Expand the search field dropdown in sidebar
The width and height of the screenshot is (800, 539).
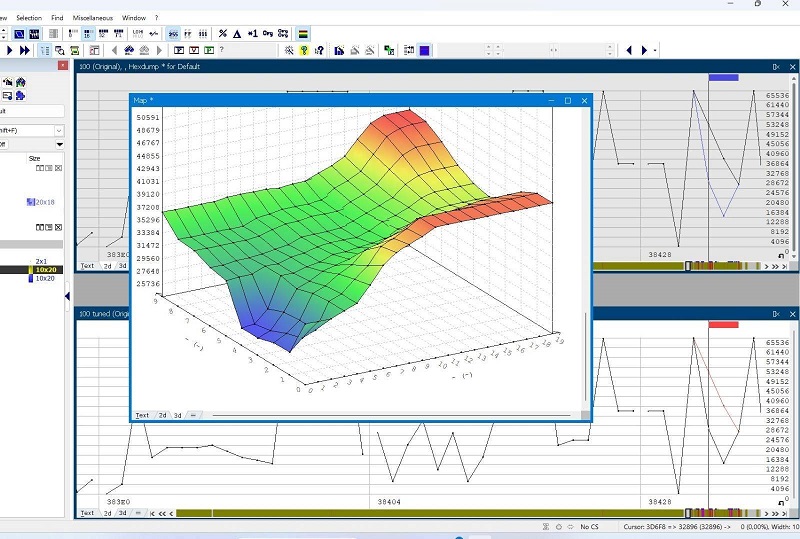pos(59,130)
